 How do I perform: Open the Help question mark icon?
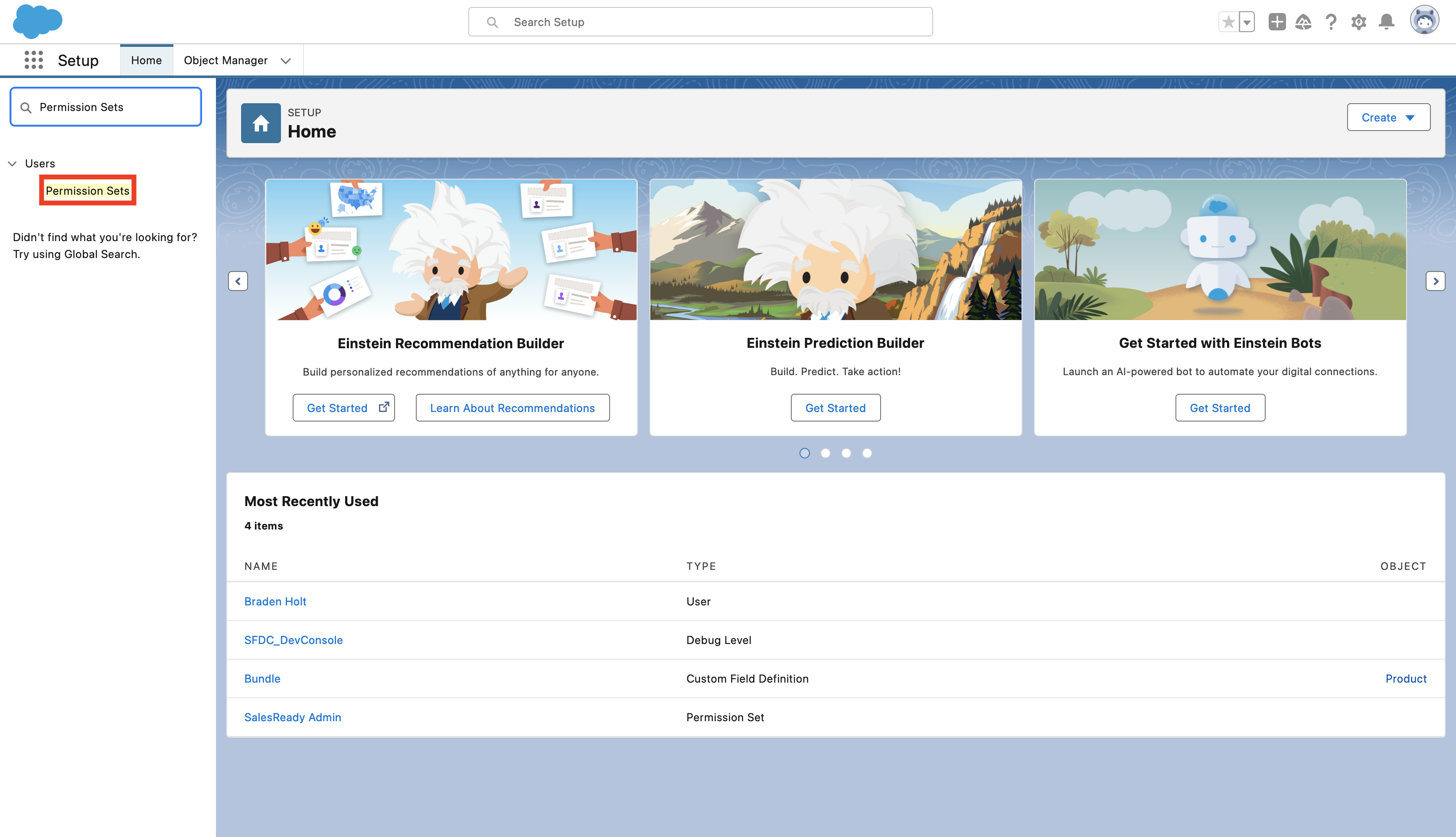[x=1331, y=22]
